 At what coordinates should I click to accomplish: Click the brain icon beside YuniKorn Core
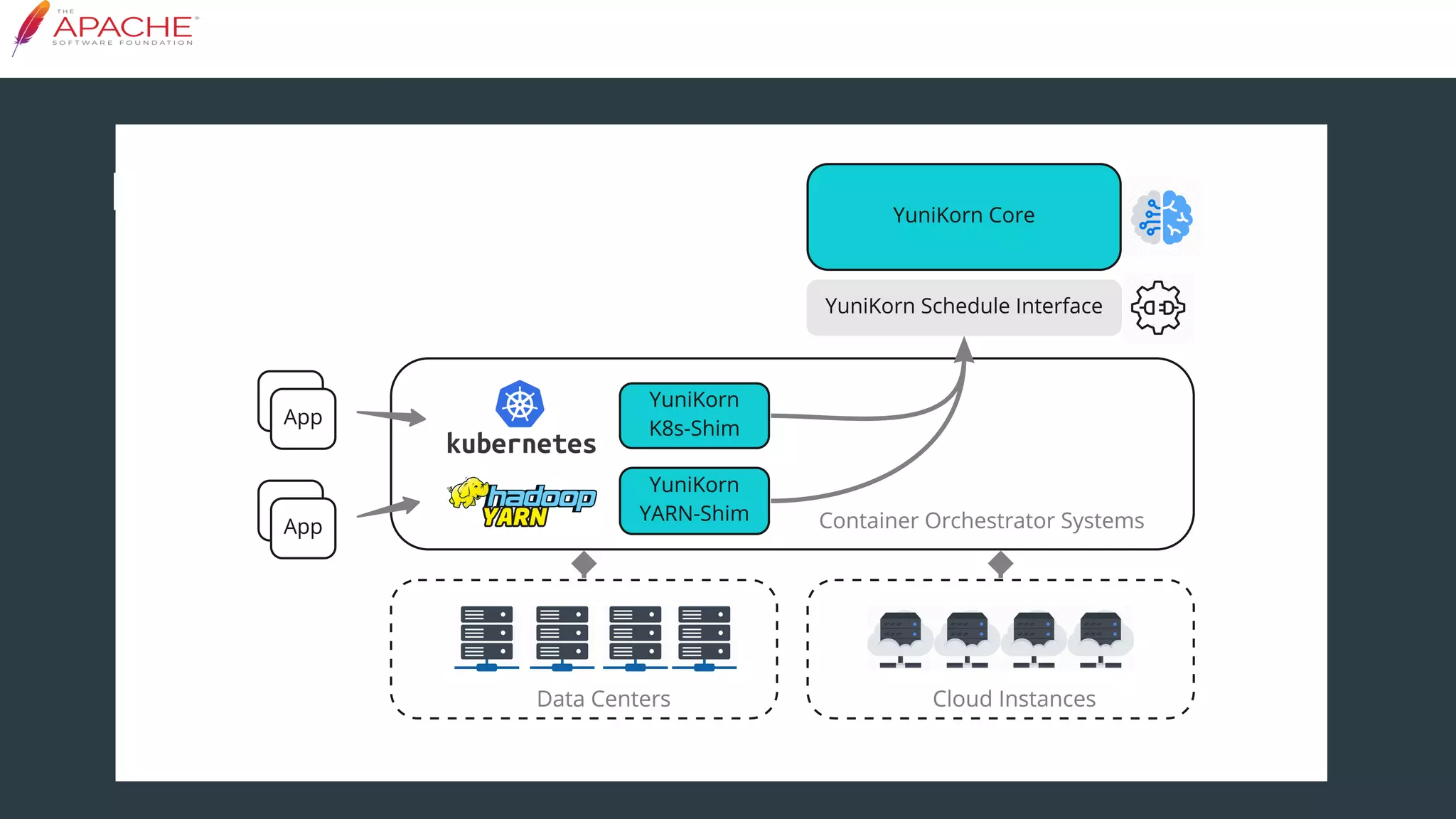1162,218
